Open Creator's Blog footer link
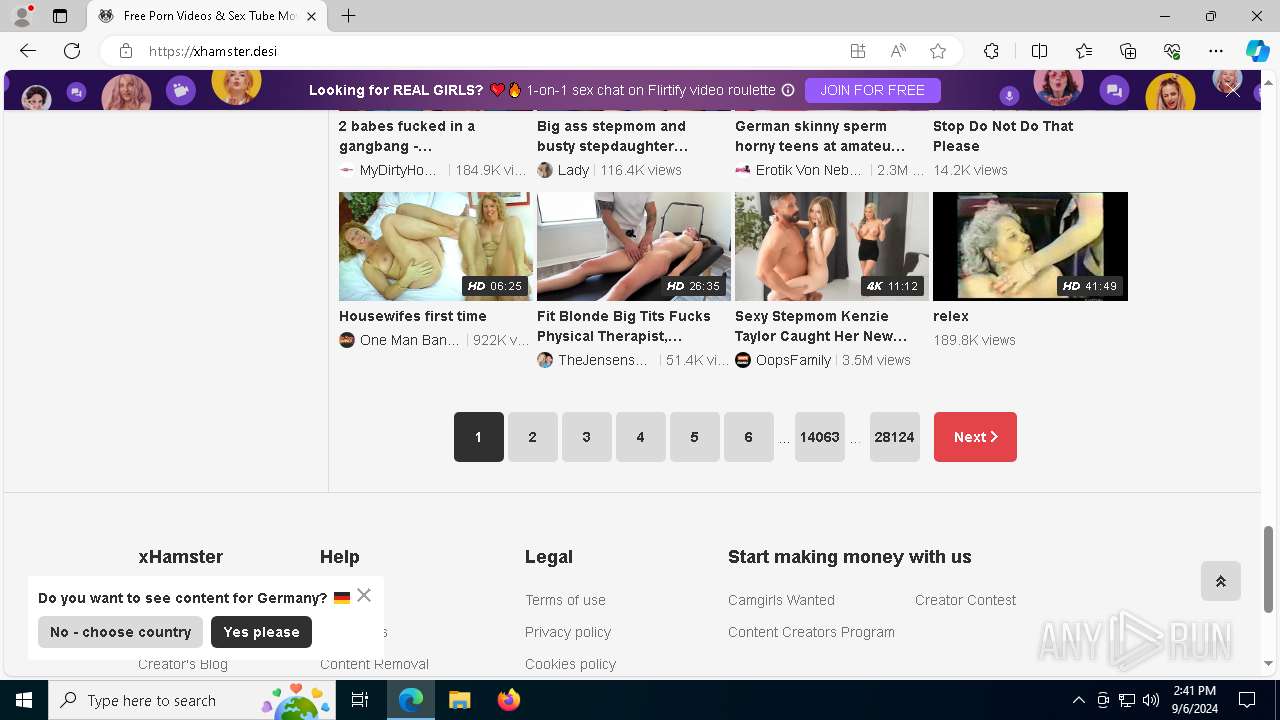 tap(183, 664)
